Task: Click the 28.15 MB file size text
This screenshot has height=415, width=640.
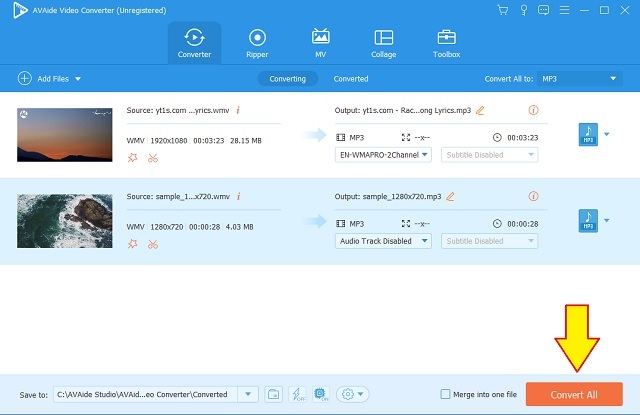Action: 246,140
